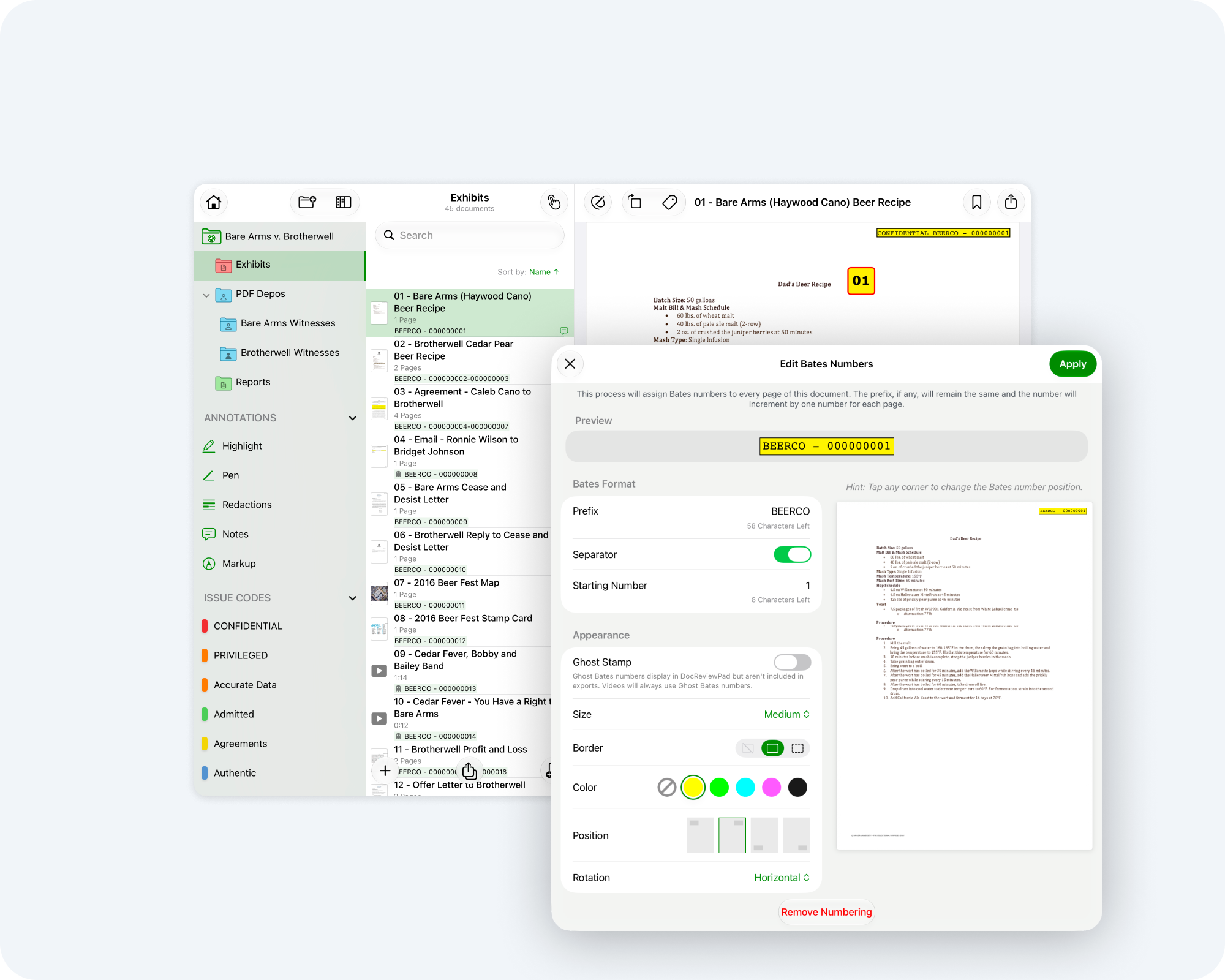1225x980 pixels.
Task: Select the dashed border option
Action: pos(797,748)
